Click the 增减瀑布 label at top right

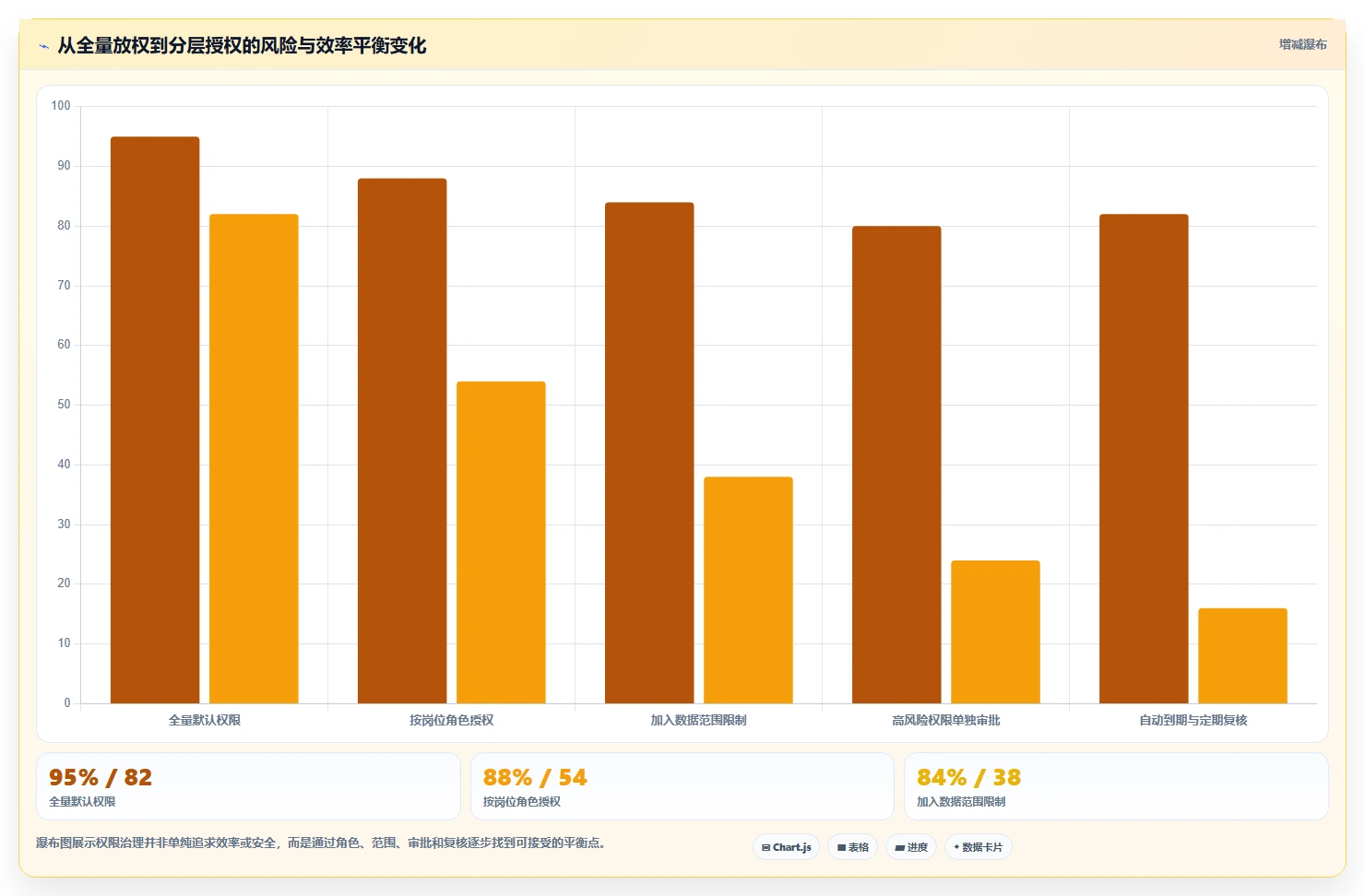click(x=1302, y=44)
